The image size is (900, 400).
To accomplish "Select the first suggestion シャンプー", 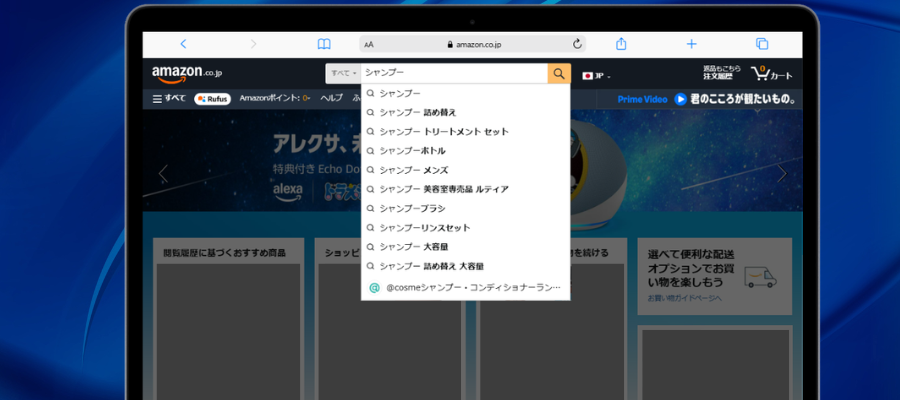I will (x=465, y=93).
